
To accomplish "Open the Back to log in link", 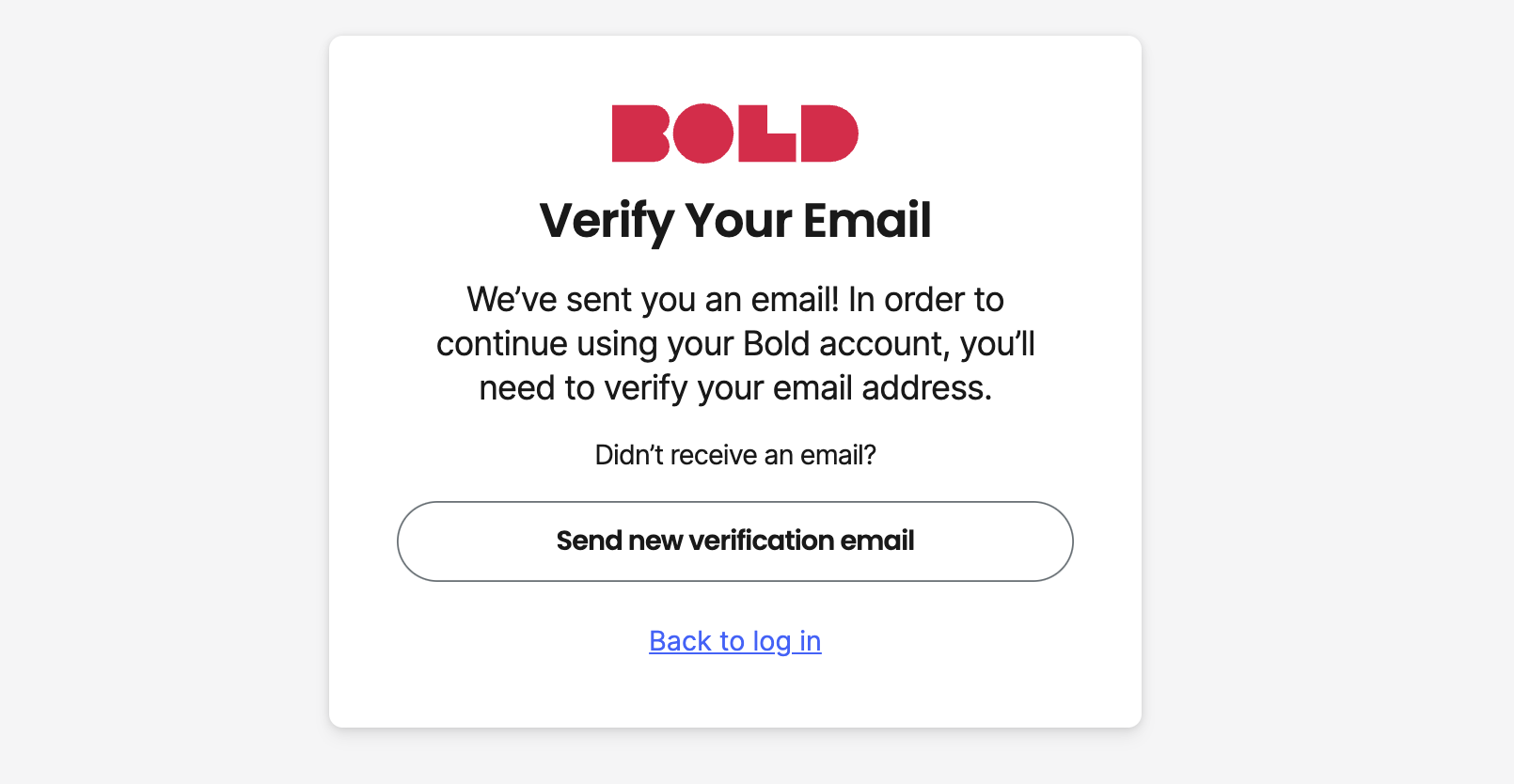I will point(734,641).
